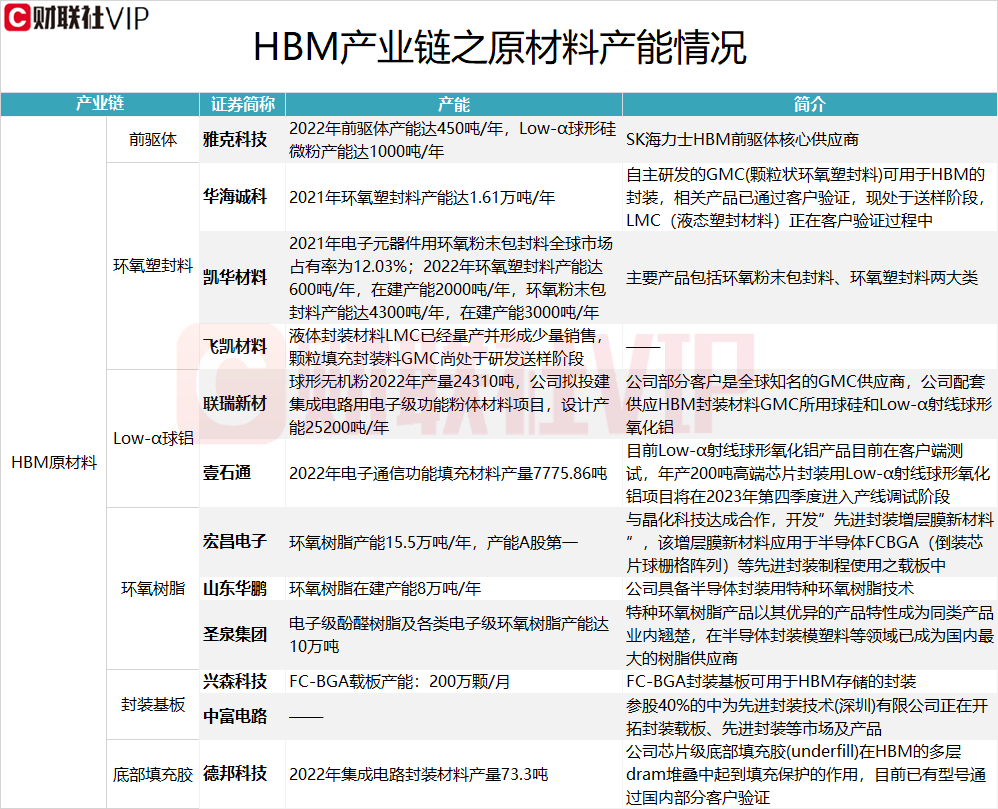The width and height of the screenshot is (998, 809).
Task: Click 壹石通 description about Low-α射线球形氧化铝产品
Action: [x=810, y=473]
